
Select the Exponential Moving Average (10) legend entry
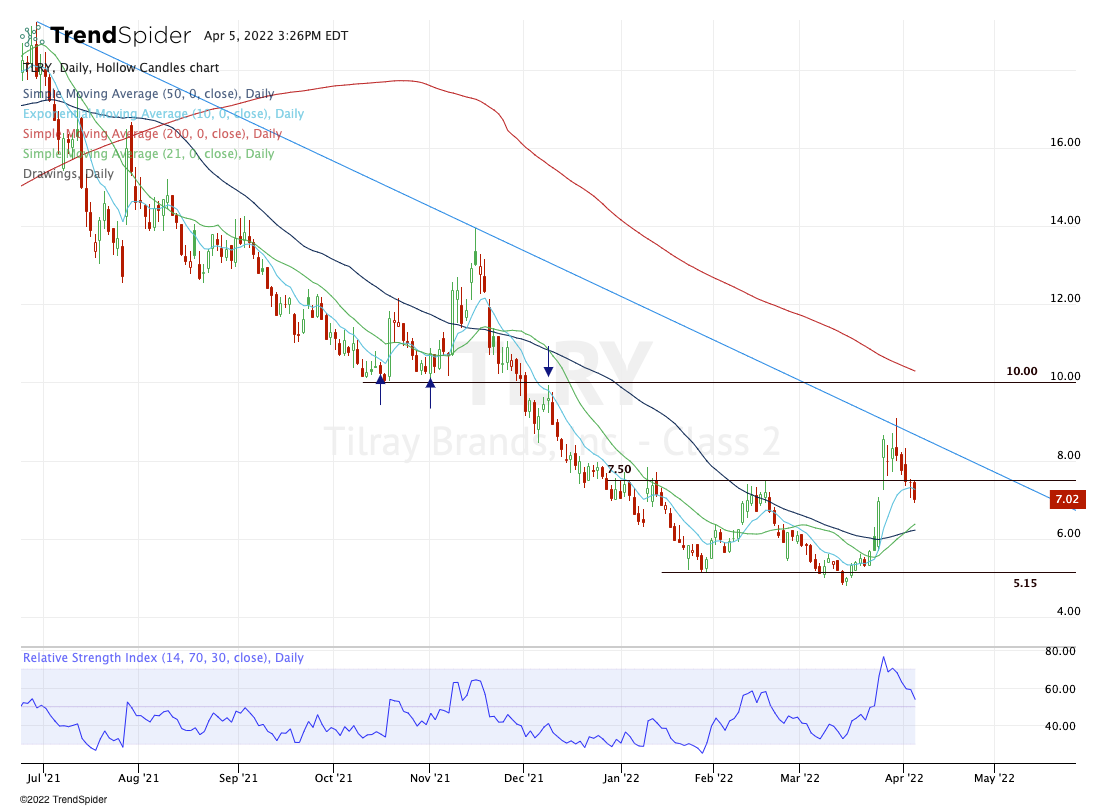point(163,114)
